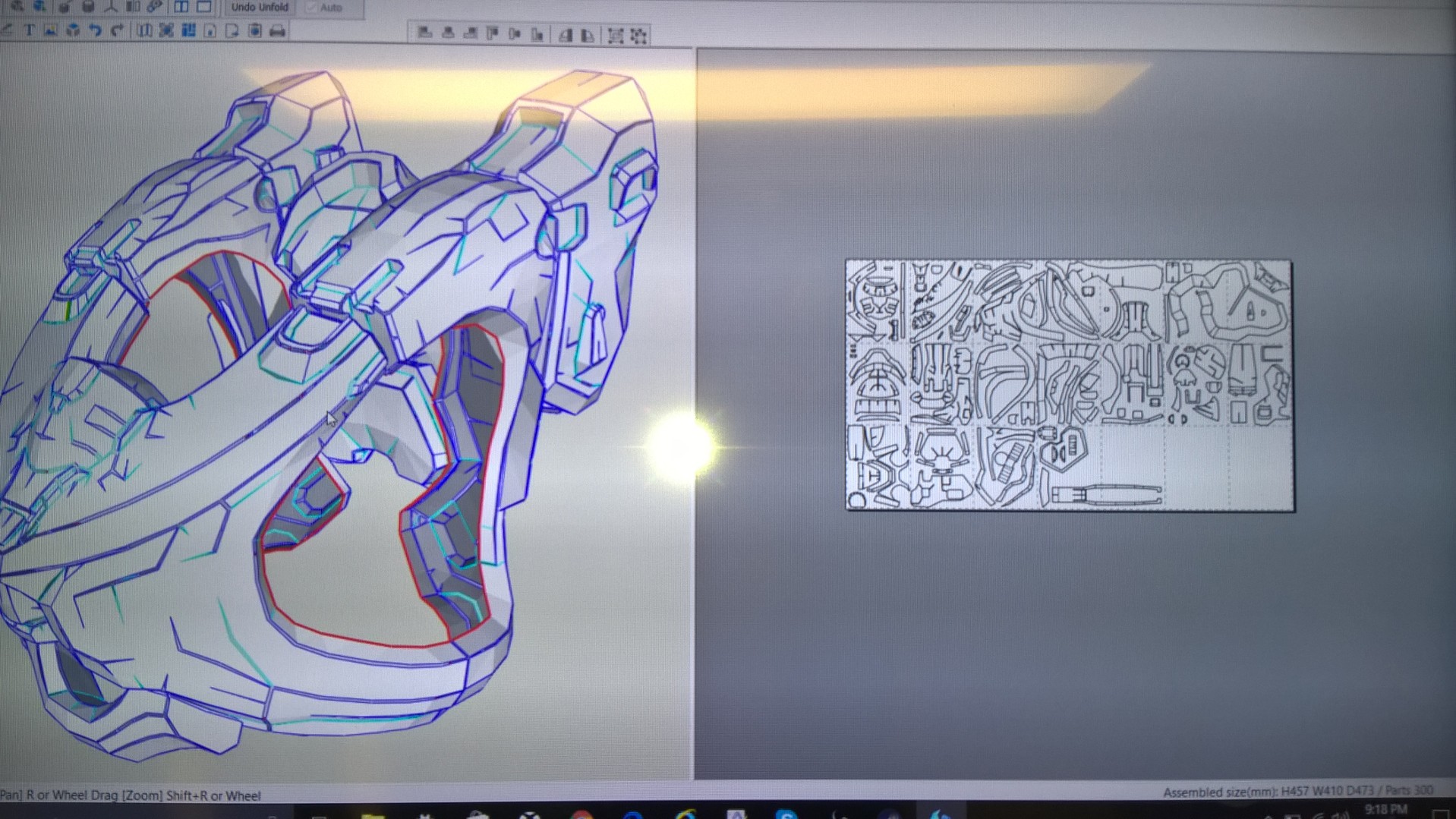Screen dimensions: 1456x819
Task: Click the single window view icon
Action: pyautogui.click(x=204, y=7)
